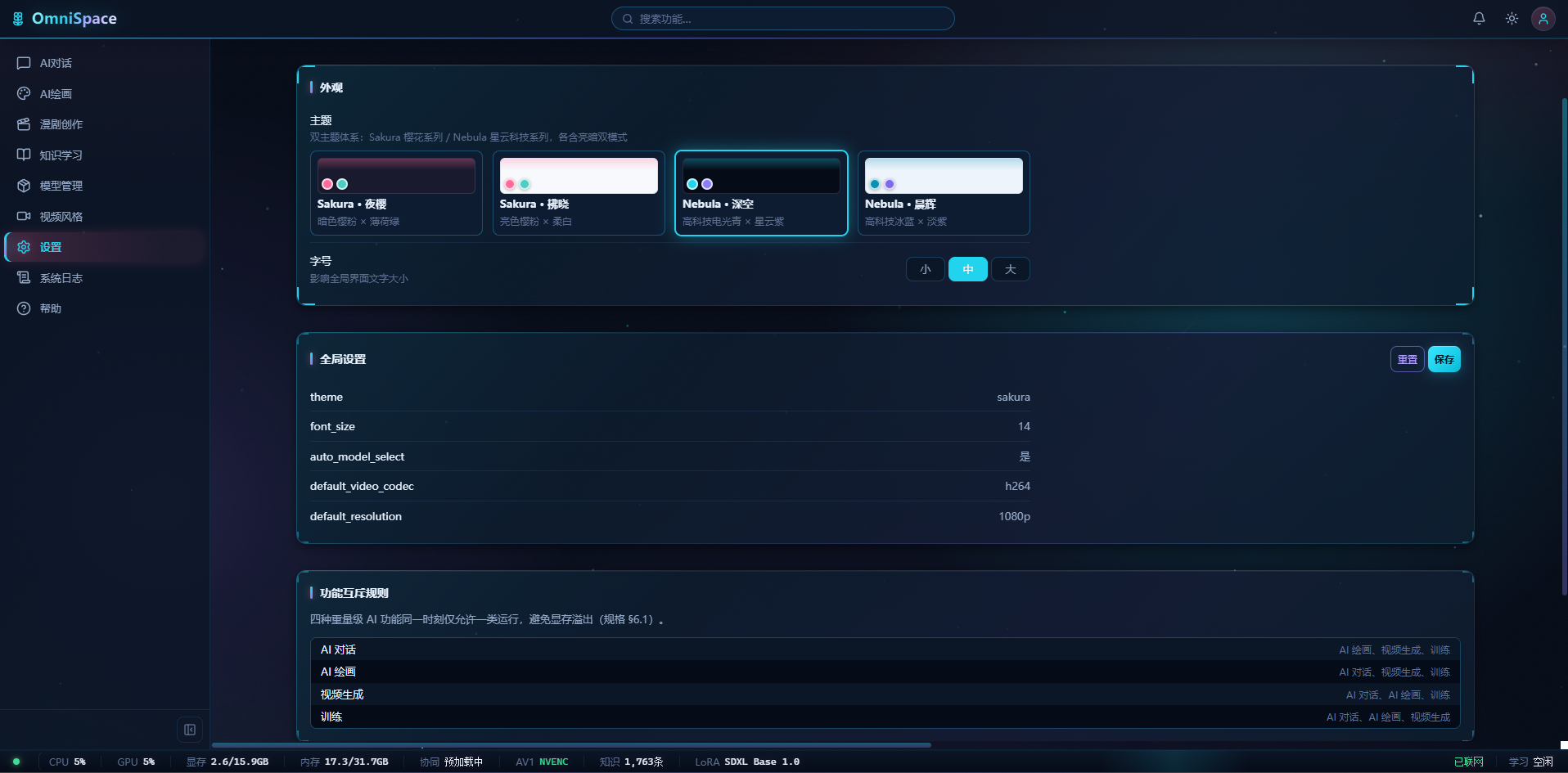Screen dimensions: 1568x773
Task: Toggle light mode with sun icon
Action: pos(1512,18)
